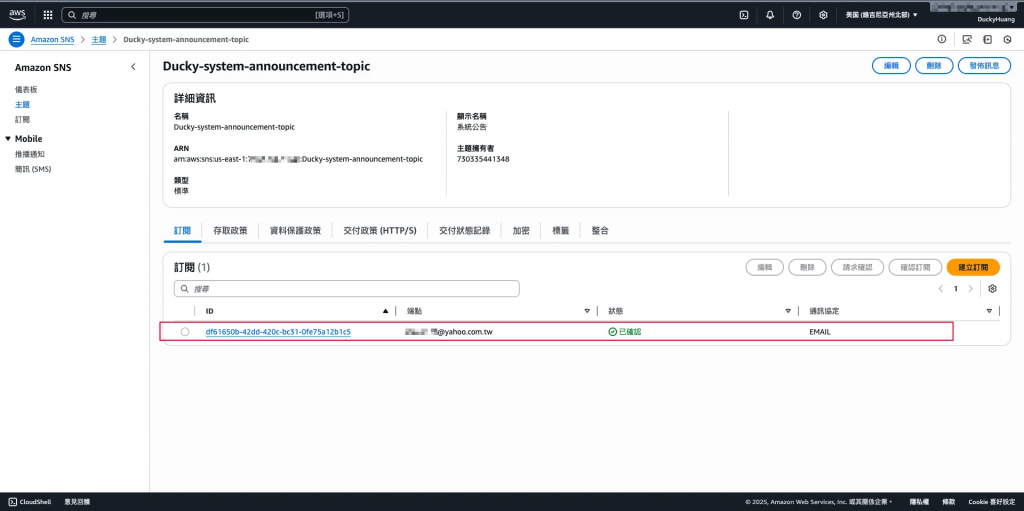This screenshot has height=511, width=1024.
Task: Open the tutorials panel play icon
Action: [987, 39]
